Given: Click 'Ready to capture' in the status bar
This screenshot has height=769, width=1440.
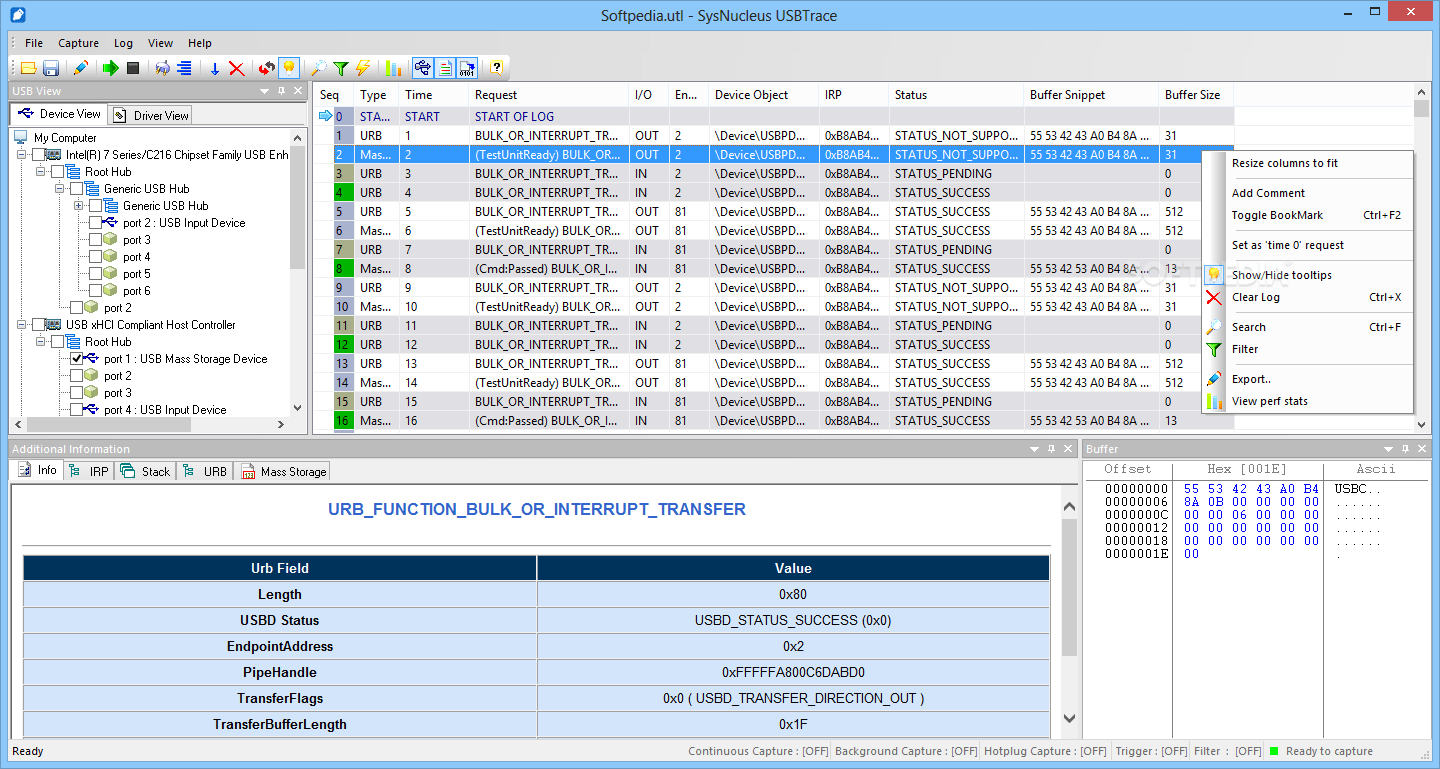Looking at the screenshot, I should point(1329,751).
